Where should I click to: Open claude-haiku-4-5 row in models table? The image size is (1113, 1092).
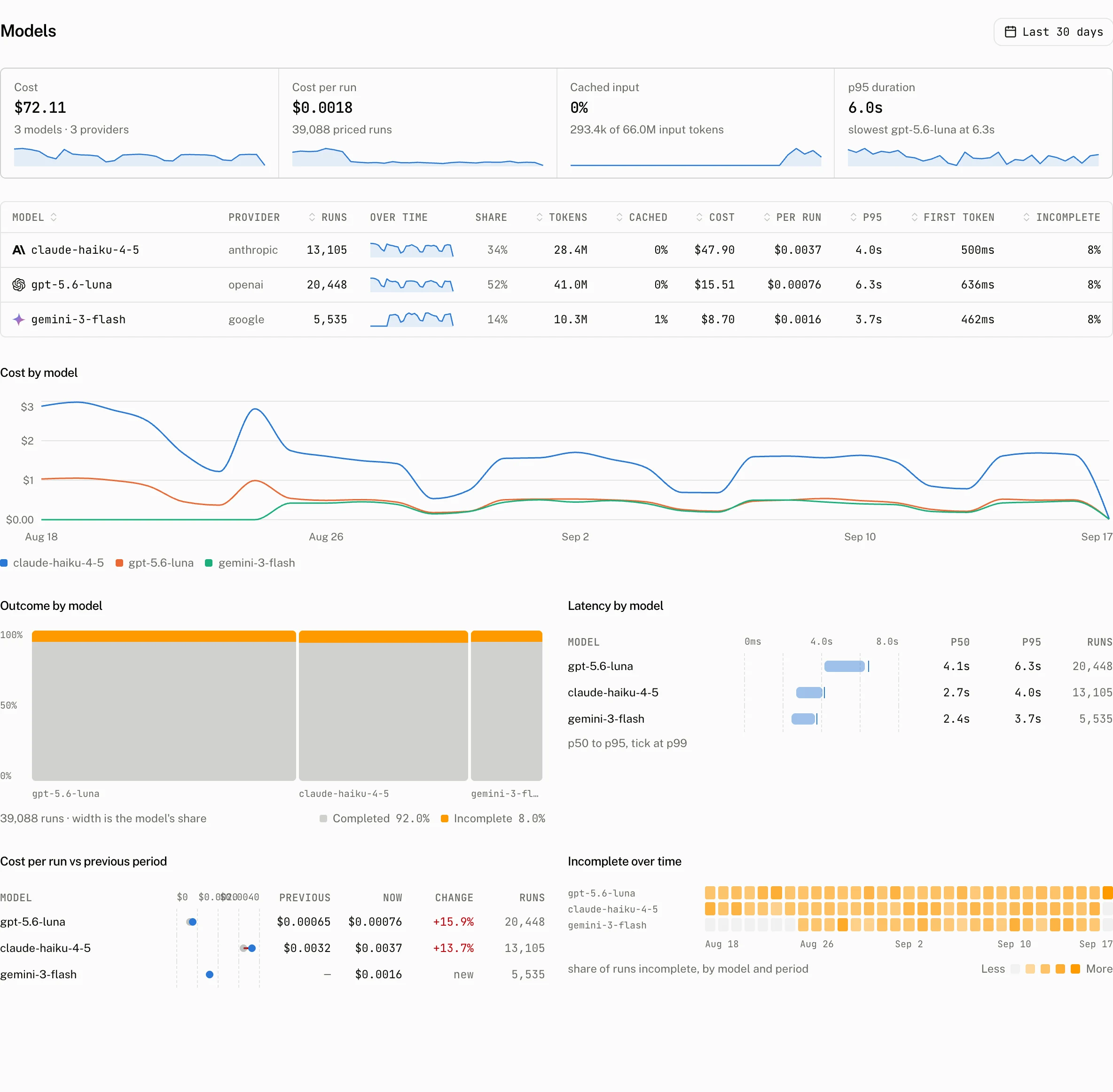tap(556, 250)
